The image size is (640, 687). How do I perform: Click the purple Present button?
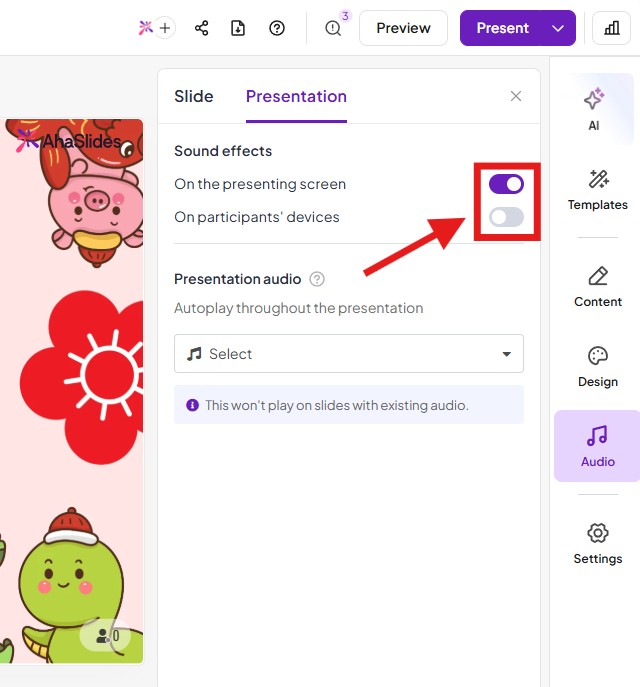click(502, 28)
